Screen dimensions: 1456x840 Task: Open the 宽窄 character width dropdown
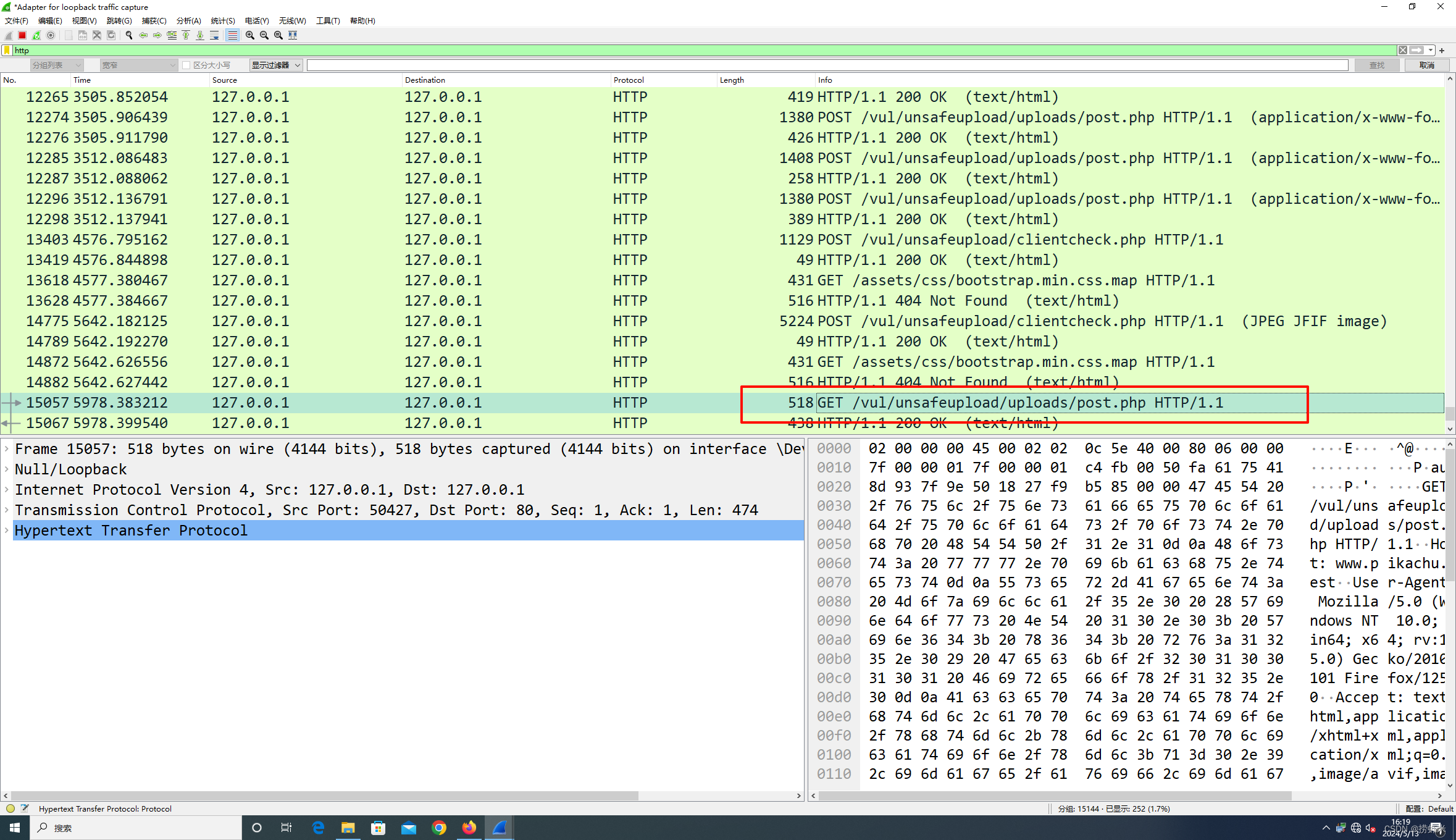pos(140,65)
